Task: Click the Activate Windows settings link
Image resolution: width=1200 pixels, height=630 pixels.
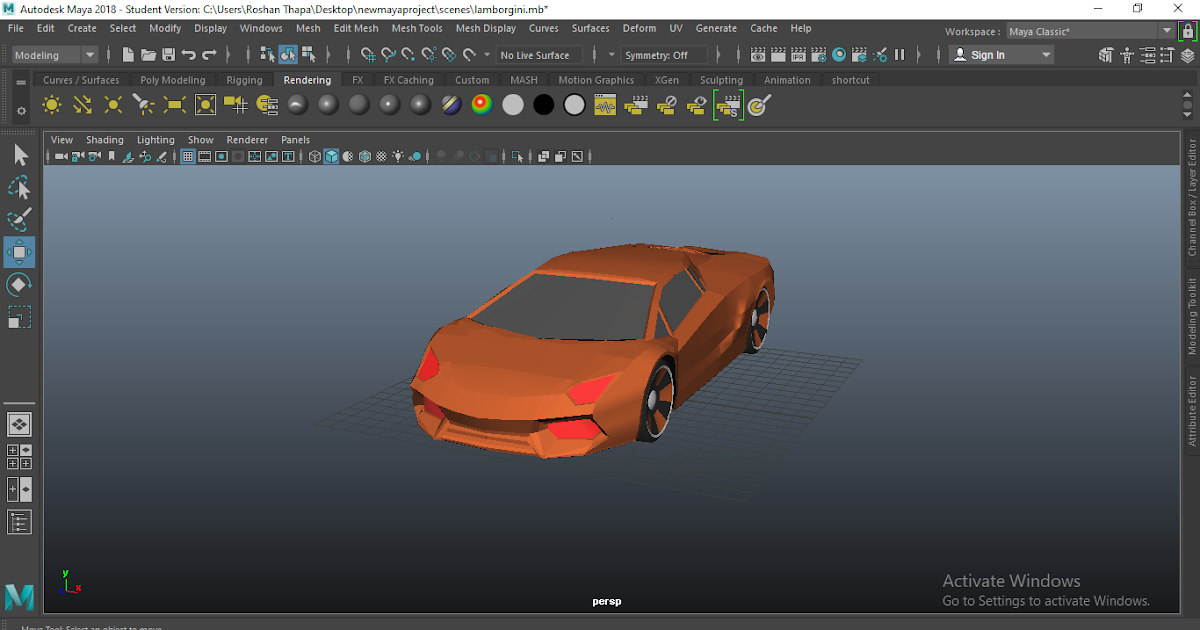Action: (1046, 601)
